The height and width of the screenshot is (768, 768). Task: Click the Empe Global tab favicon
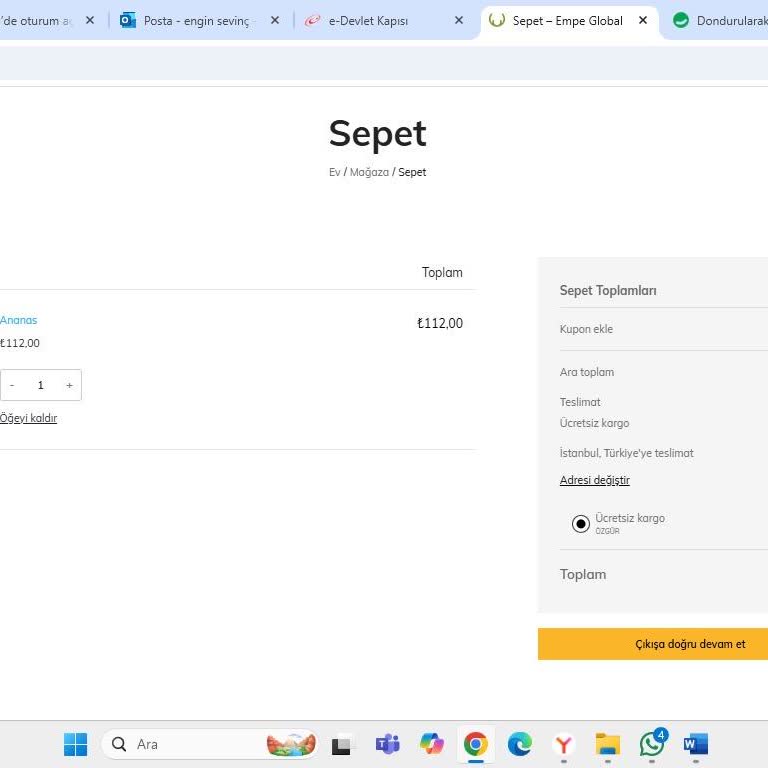497,20
